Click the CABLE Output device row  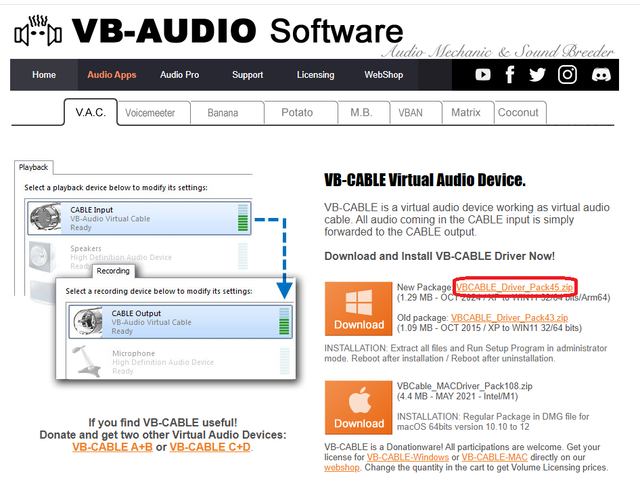pos(180,322)
